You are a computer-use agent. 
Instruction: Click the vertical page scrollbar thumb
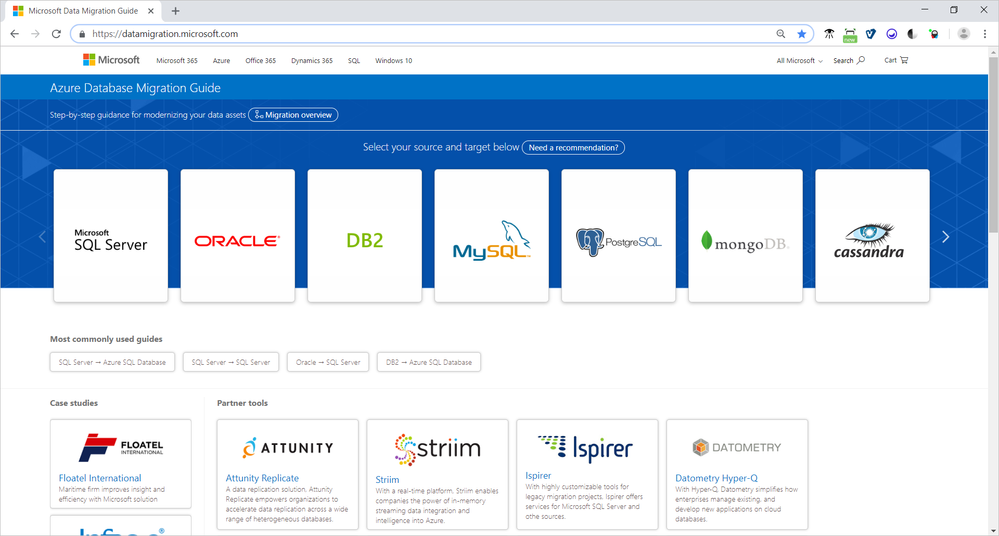(993, 145)
